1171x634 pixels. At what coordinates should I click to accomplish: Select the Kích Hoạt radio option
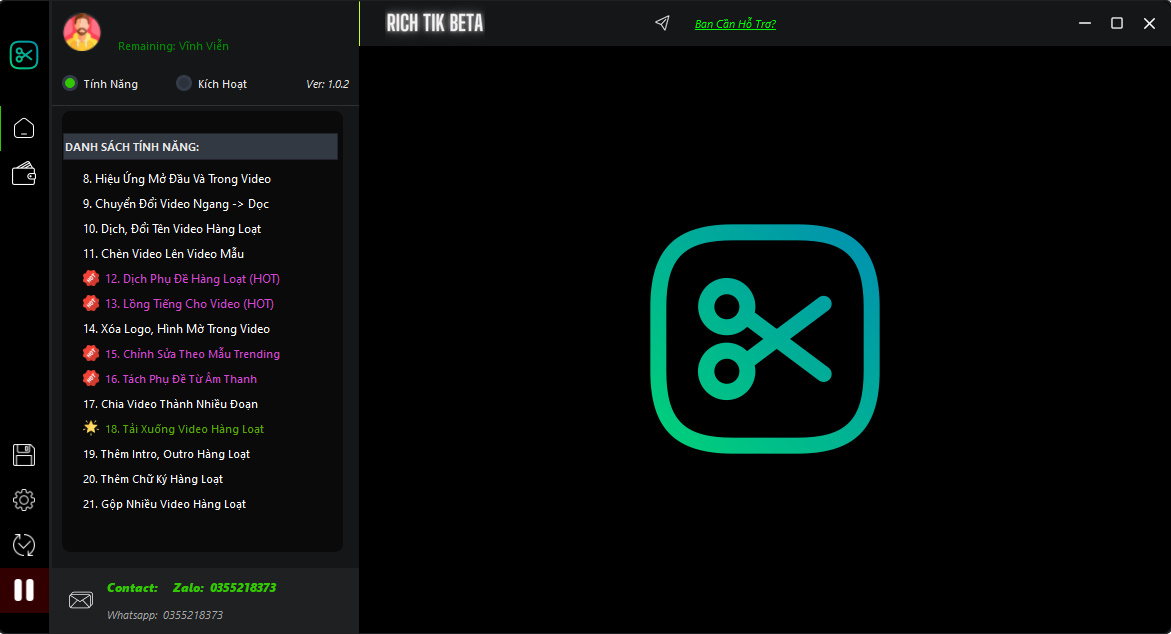(x=184, y=84)
